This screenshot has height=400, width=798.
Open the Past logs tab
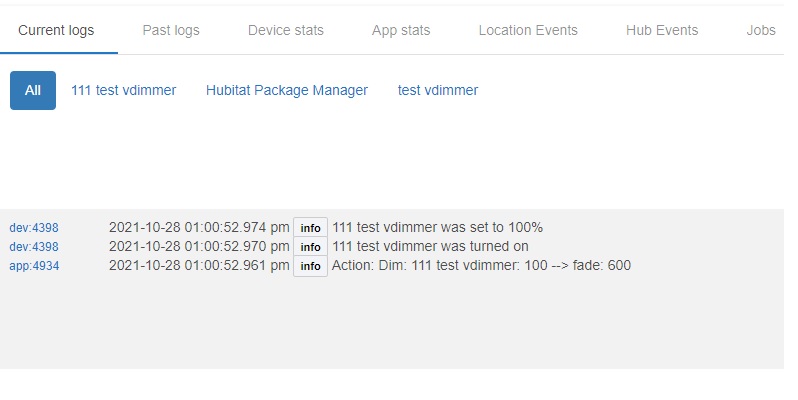(171, 31)
